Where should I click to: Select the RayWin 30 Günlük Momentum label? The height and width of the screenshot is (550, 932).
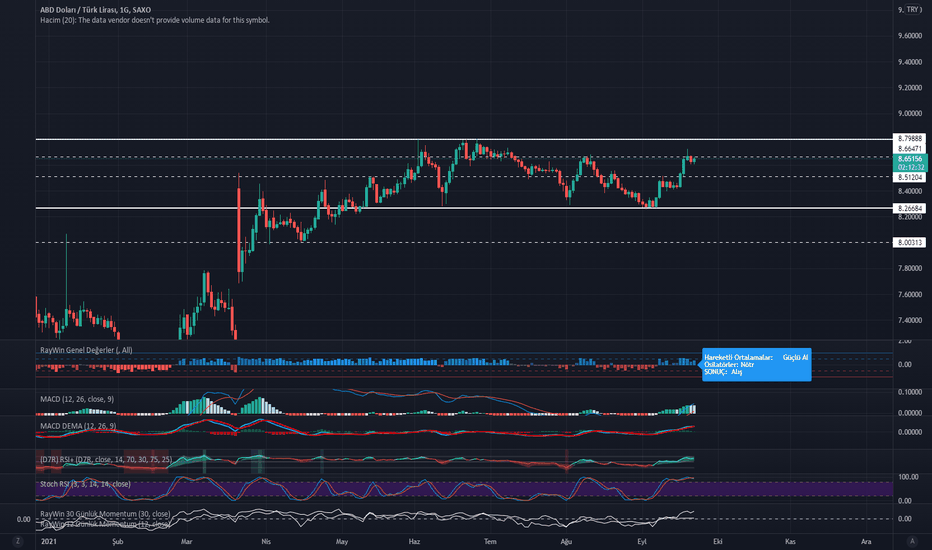pyautogui.click(x=105, y=514)
